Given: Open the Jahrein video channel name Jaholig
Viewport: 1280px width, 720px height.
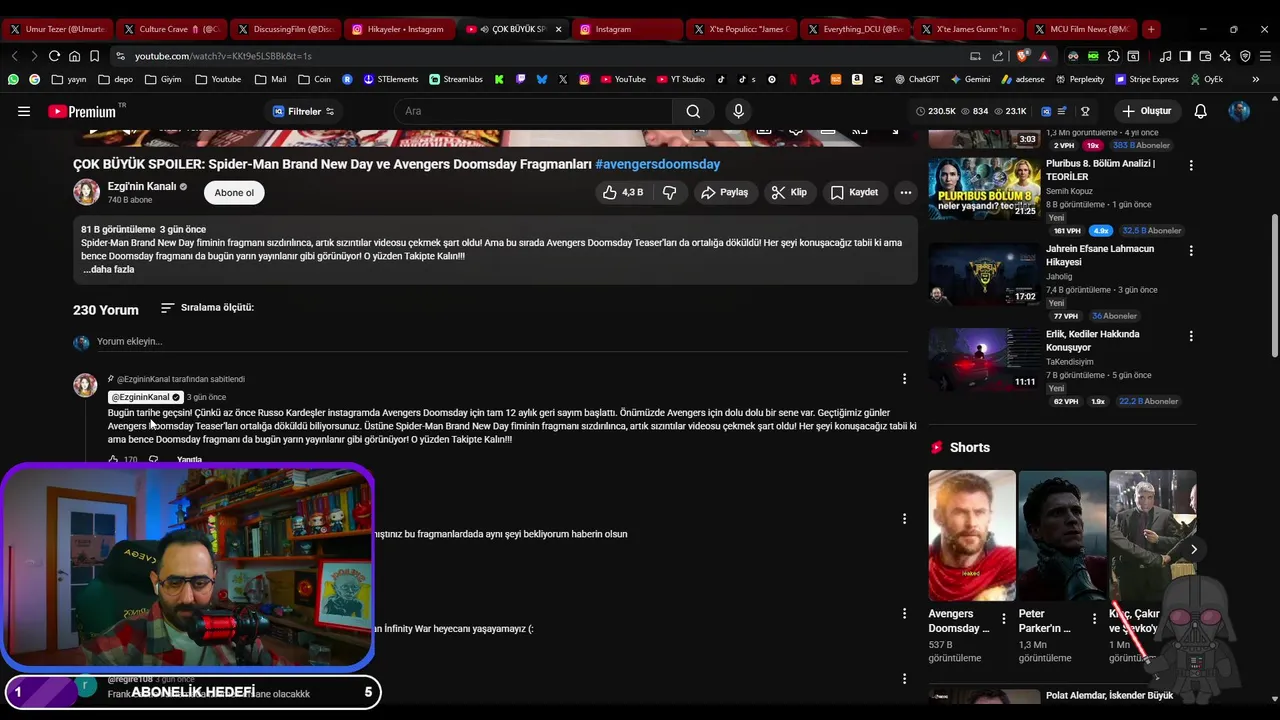Looking at the screenshot, I should point(1059,277).
